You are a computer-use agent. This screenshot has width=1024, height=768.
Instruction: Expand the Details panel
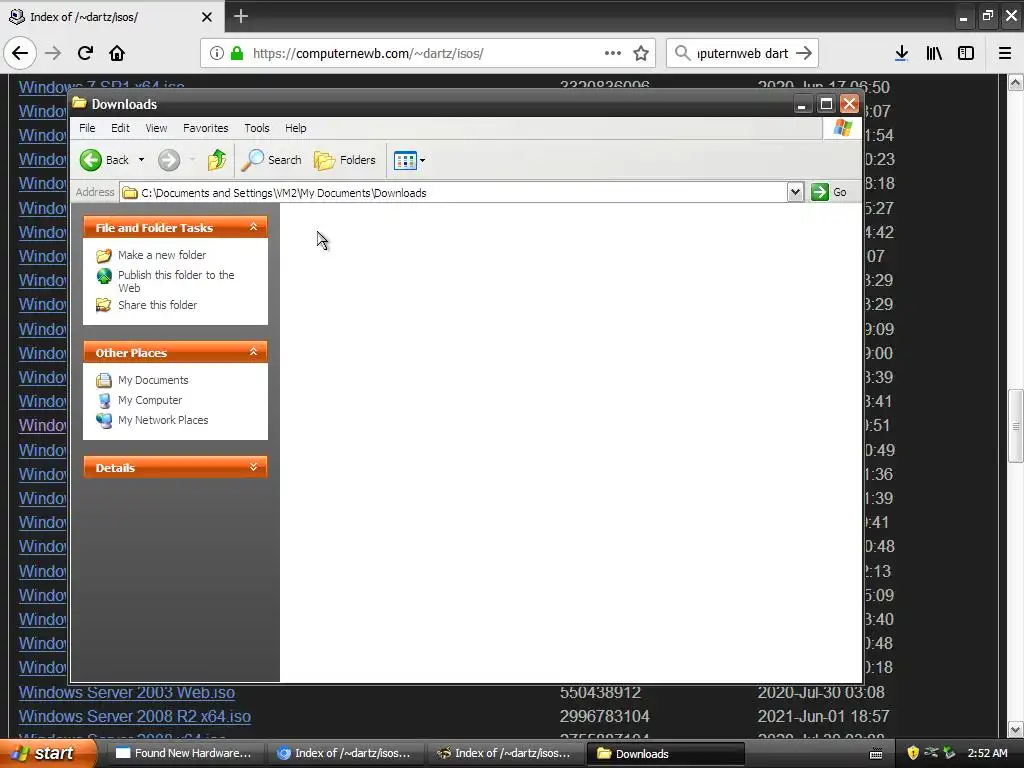coord(253,468)
